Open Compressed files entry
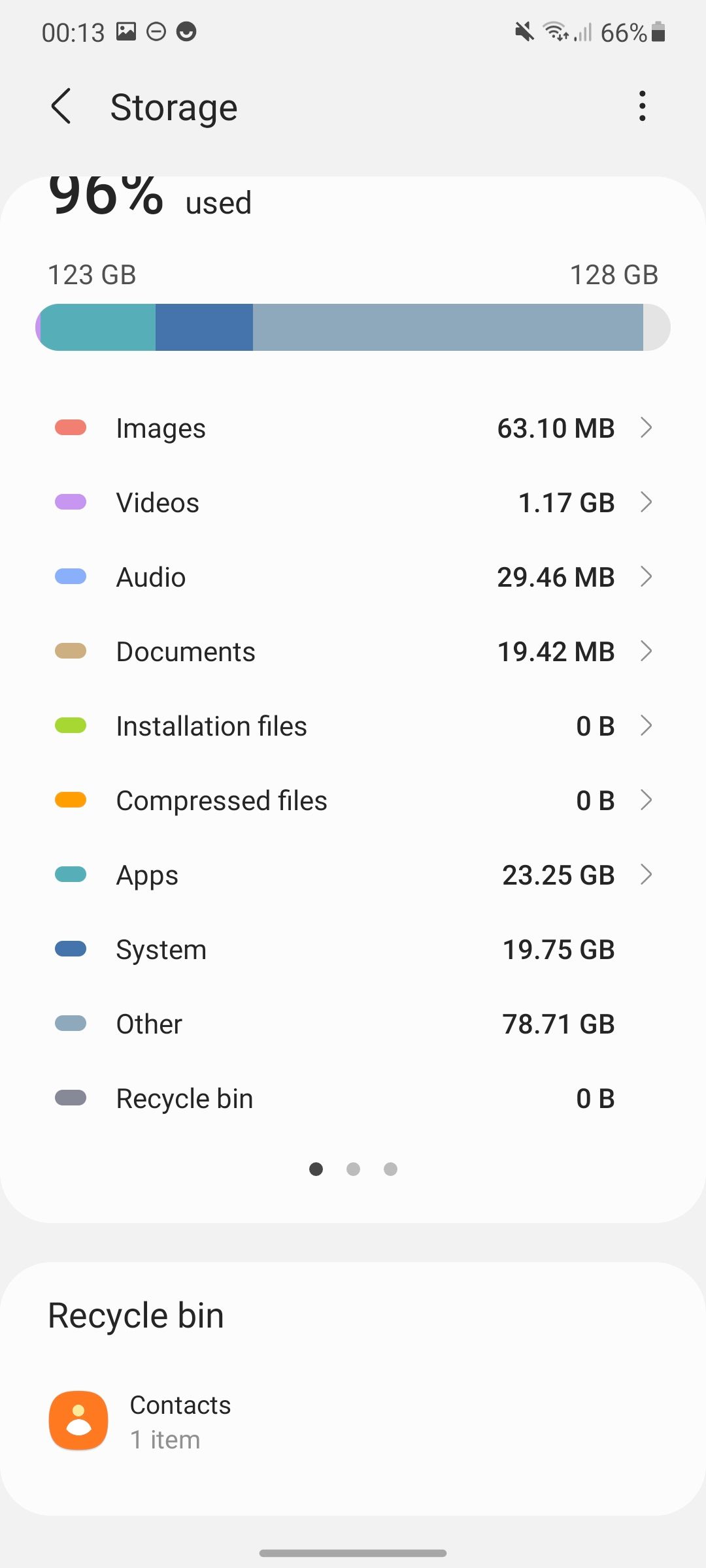This screenshot has width=706, height=1568. (353, 800)
